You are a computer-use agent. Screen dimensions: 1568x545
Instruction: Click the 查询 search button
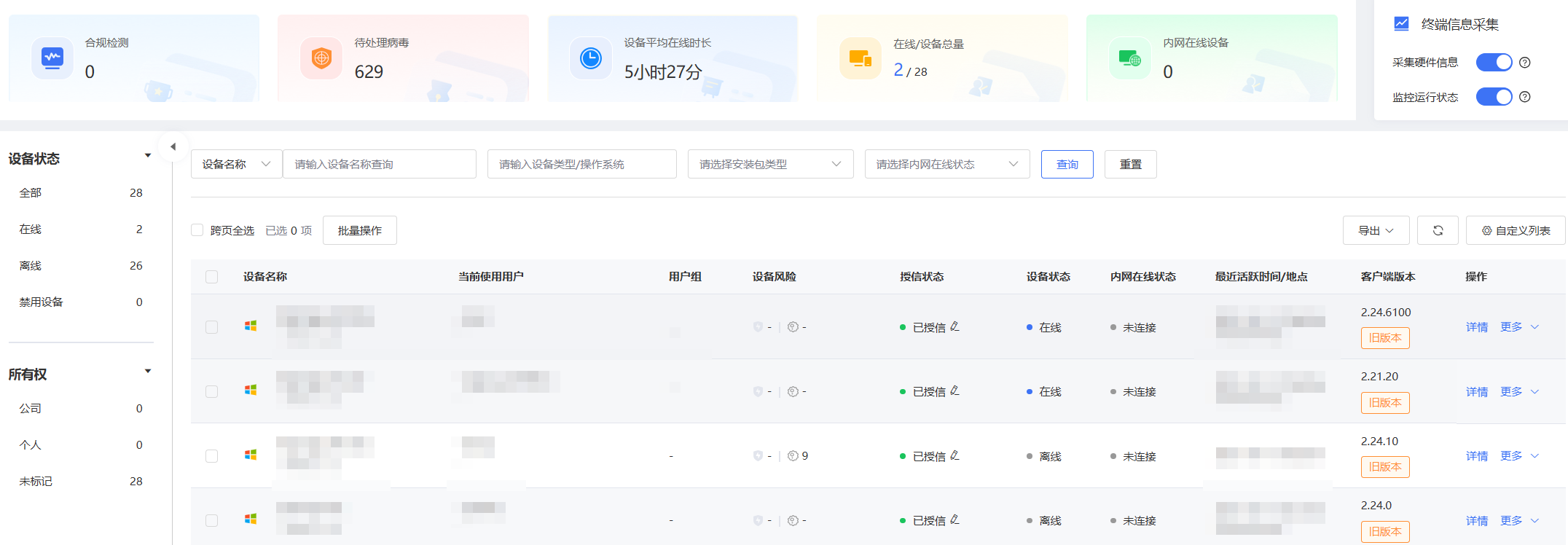point(1067,164)
